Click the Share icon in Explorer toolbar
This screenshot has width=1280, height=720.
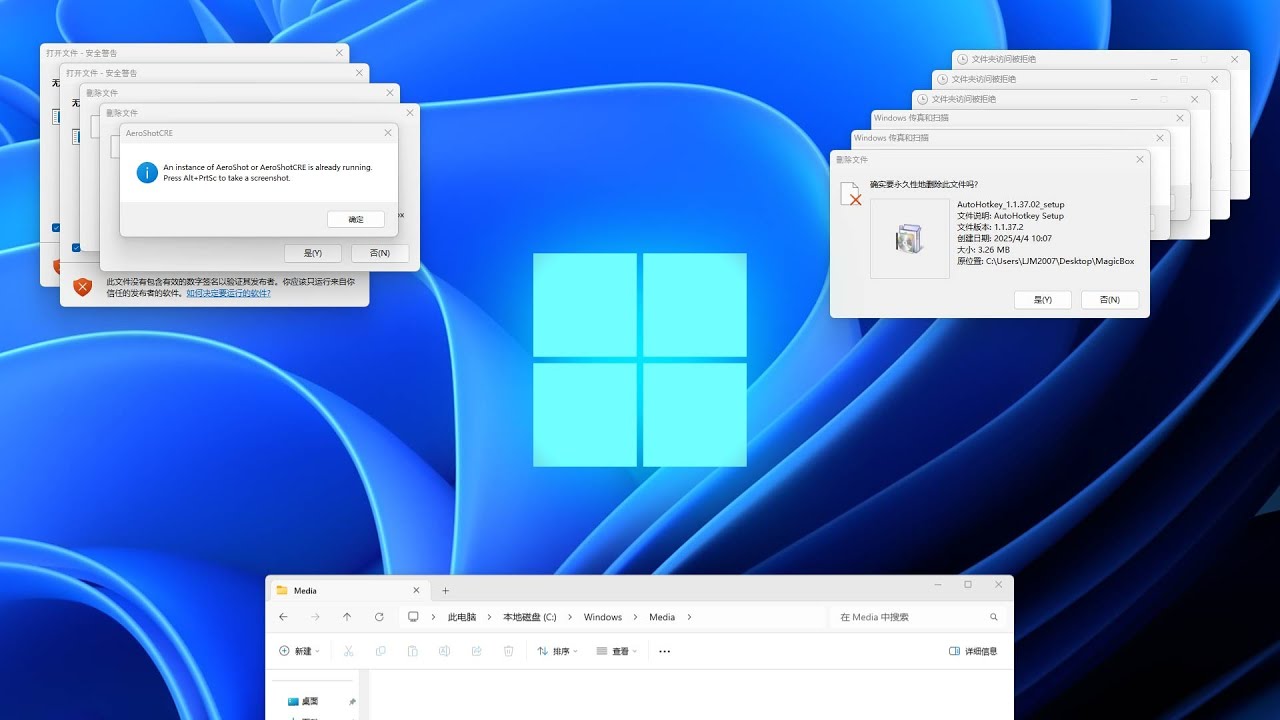click(477, 651)
